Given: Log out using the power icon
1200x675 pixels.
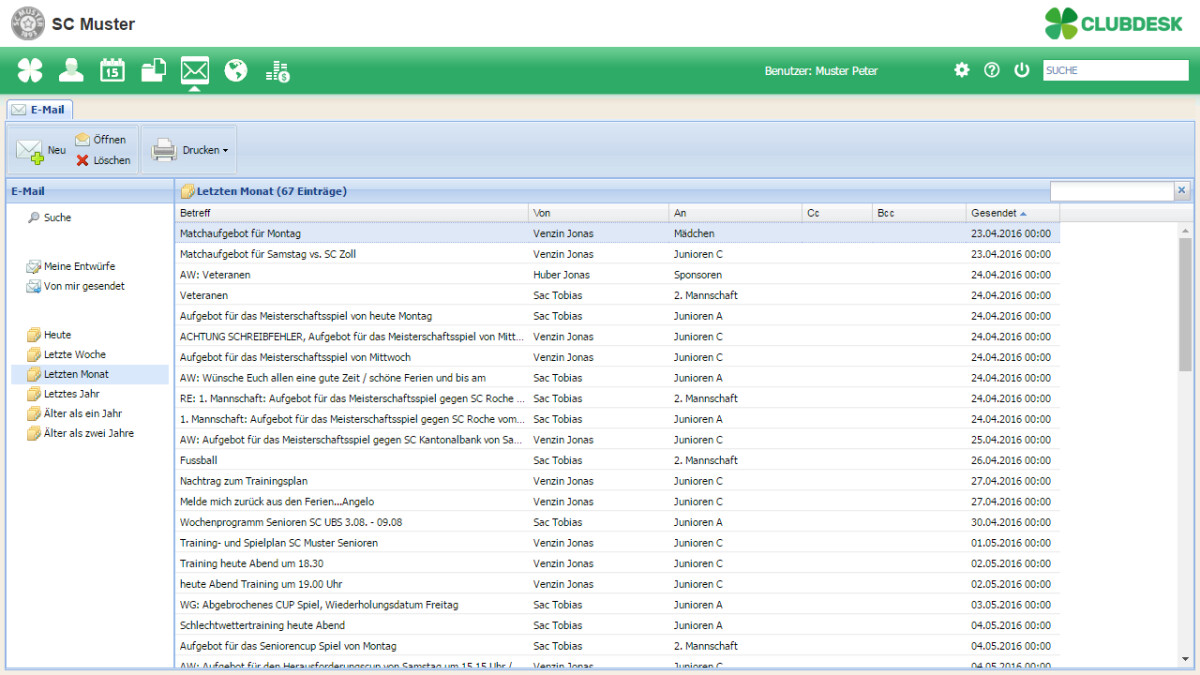Looking at the screenshot, I should click(x=1021, y=70).
